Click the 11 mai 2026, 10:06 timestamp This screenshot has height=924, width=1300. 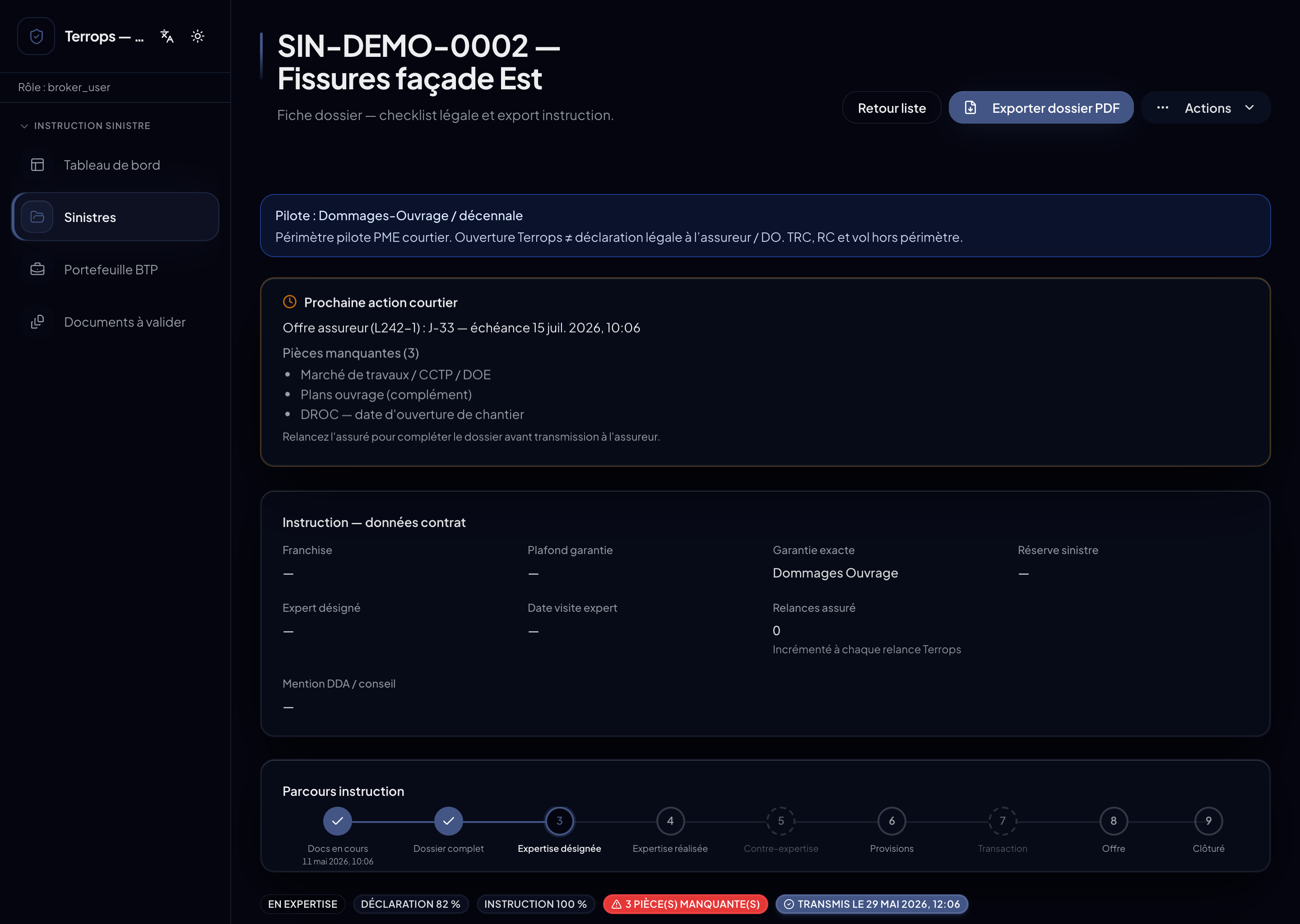338,861
